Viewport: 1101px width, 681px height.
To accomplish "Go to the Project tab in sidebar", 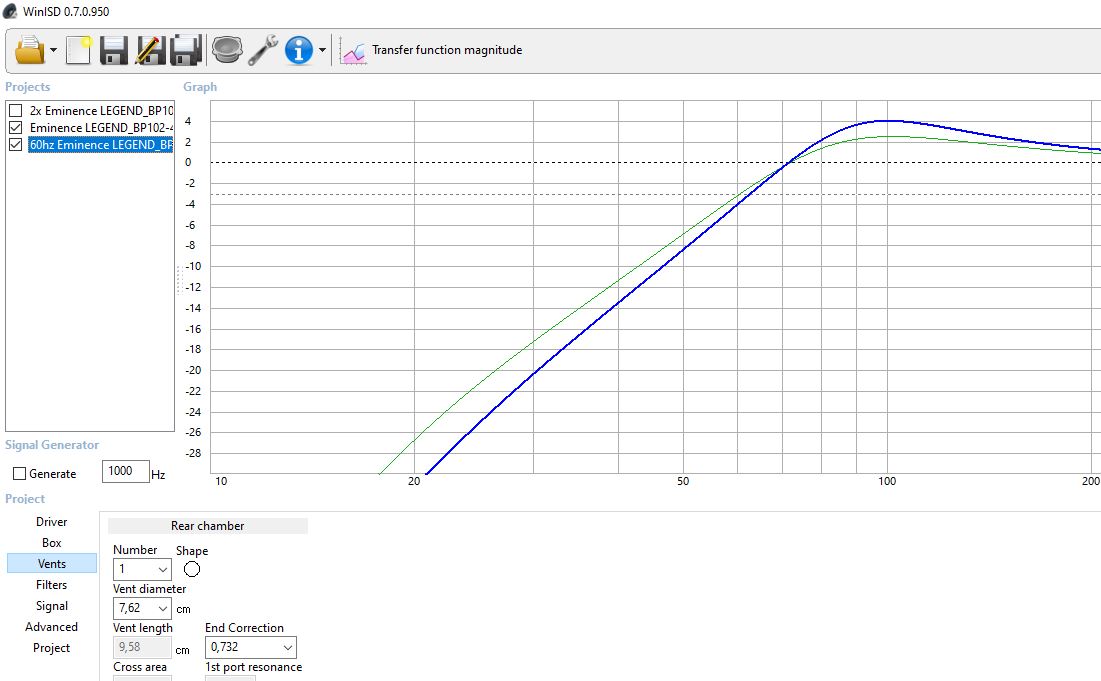I will (52, 648).
